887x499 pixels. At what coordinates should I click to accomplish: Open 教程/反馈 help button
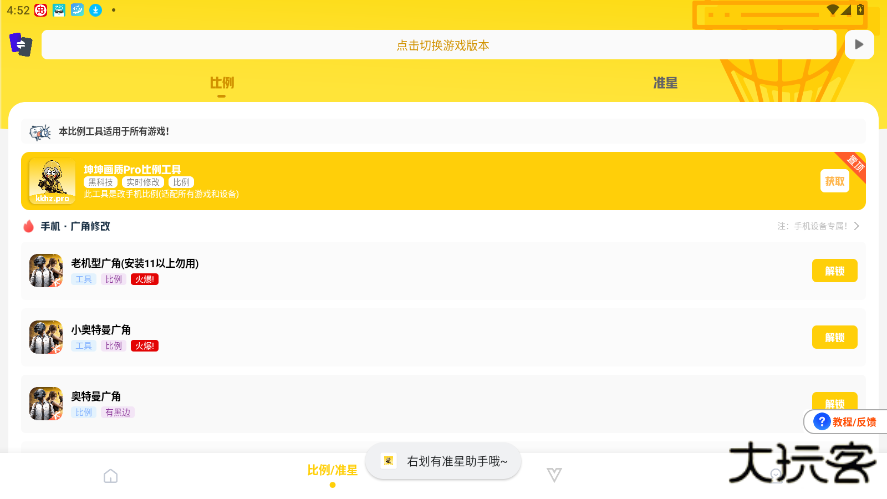845,421
